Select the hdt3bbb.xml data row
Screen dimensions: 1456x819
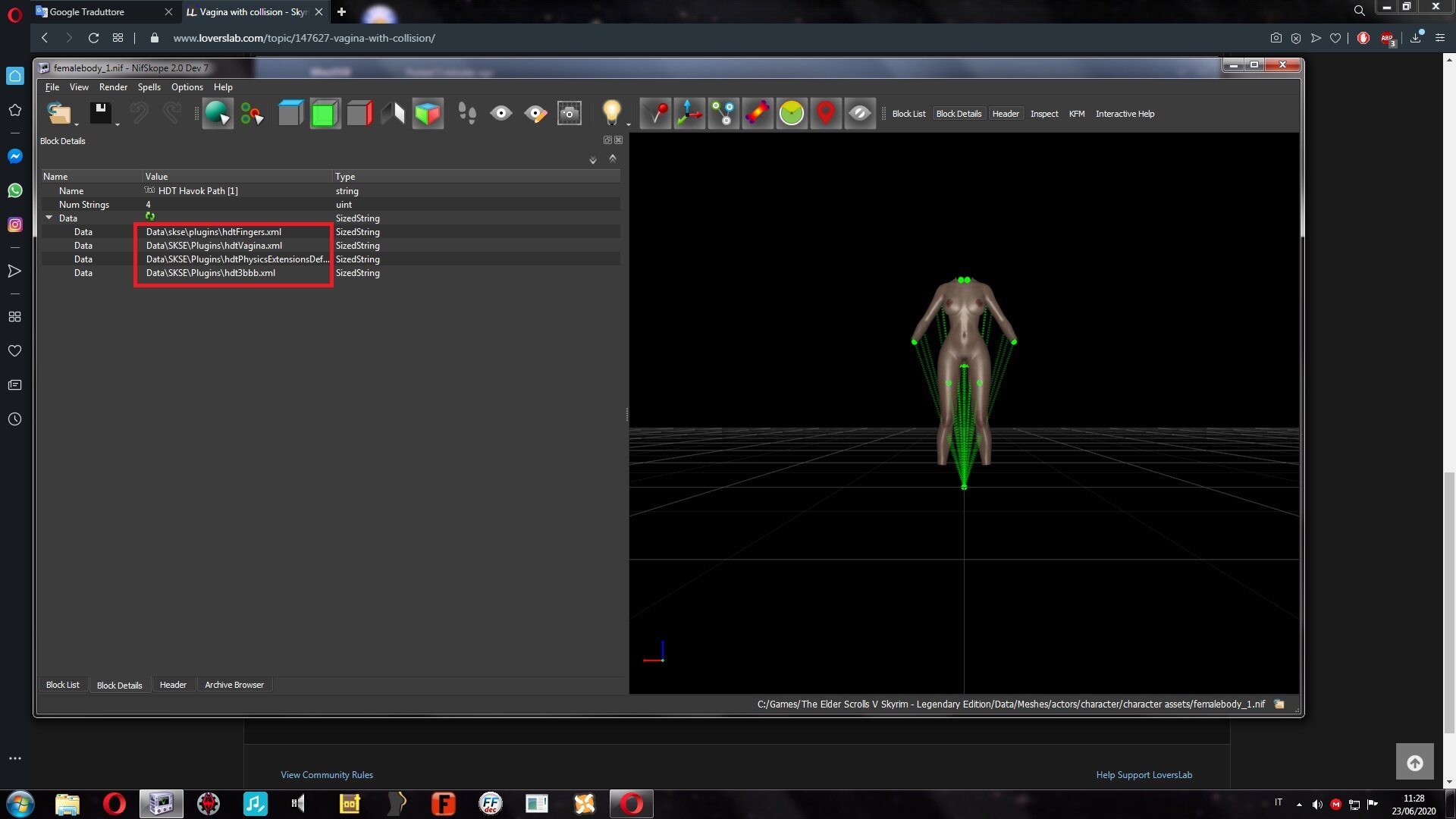coord(331,273)
